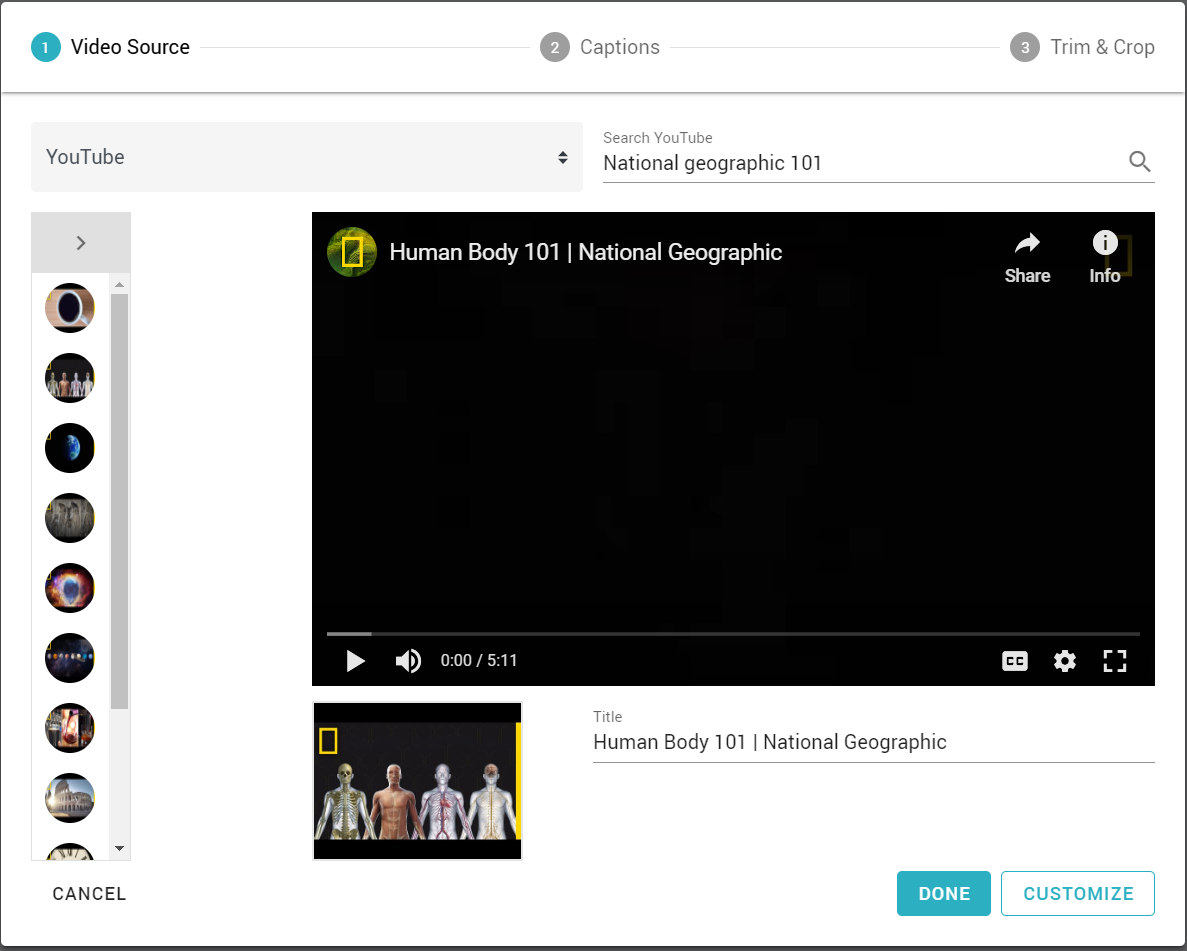The width and height of the screenshot is (1187, 951).
Task: Click the Search YouTube input field
Action: pyautogui.click(x=863, y=163)
